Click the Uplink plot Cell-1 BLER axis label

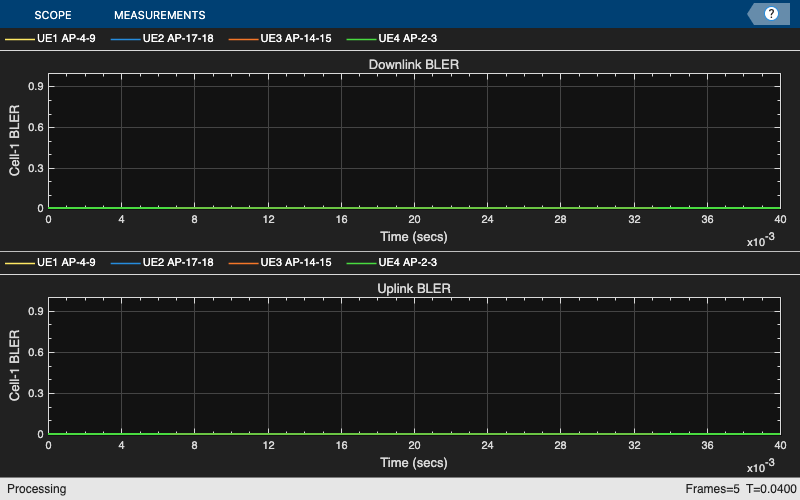pyautogui.click(x=14, y=365)
